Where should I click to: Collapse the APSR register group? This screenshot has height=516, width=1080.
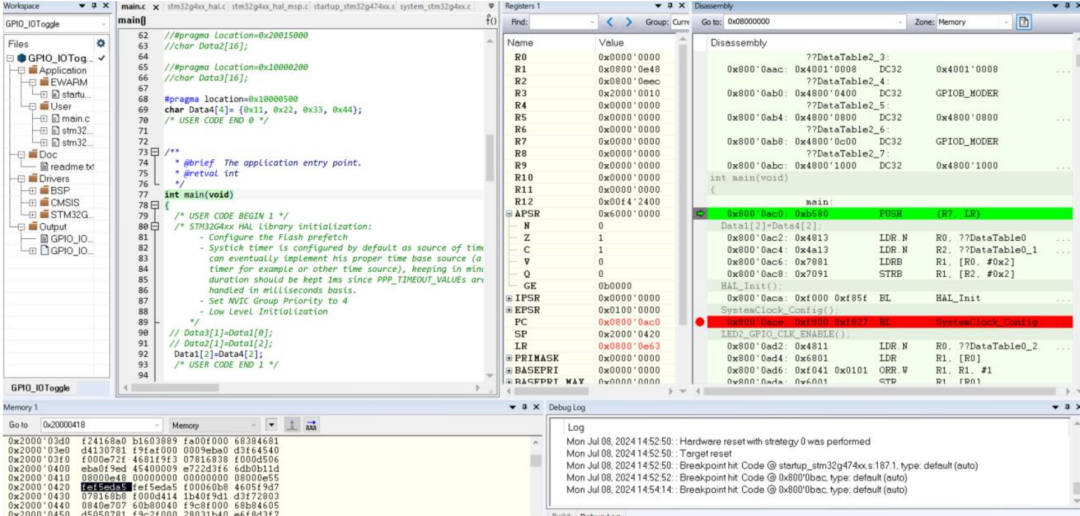tap(510, 214)
